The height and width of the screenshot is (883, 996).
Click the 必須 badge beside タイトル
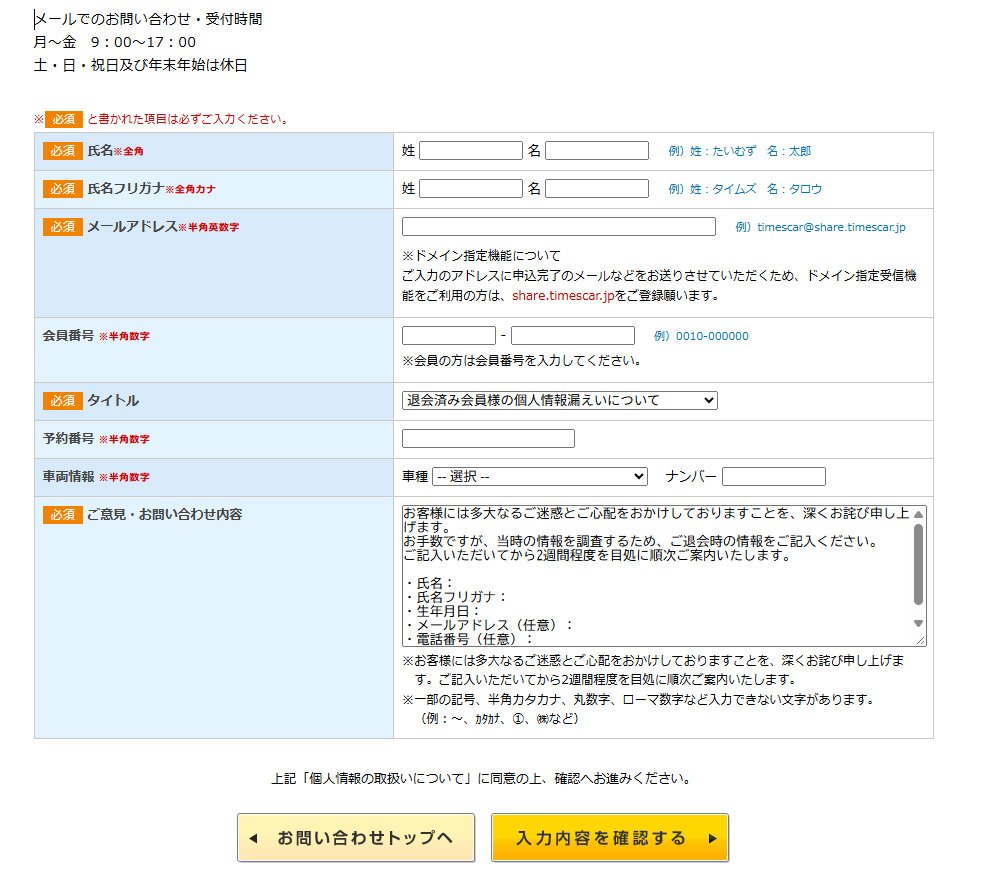[63, 400]
